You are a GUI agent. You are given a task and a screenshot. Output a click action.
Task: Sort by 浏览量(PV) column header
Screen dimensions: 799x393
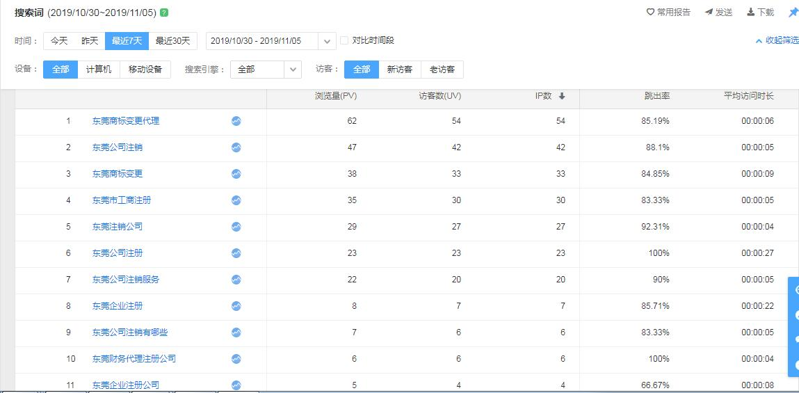point(336,96)
